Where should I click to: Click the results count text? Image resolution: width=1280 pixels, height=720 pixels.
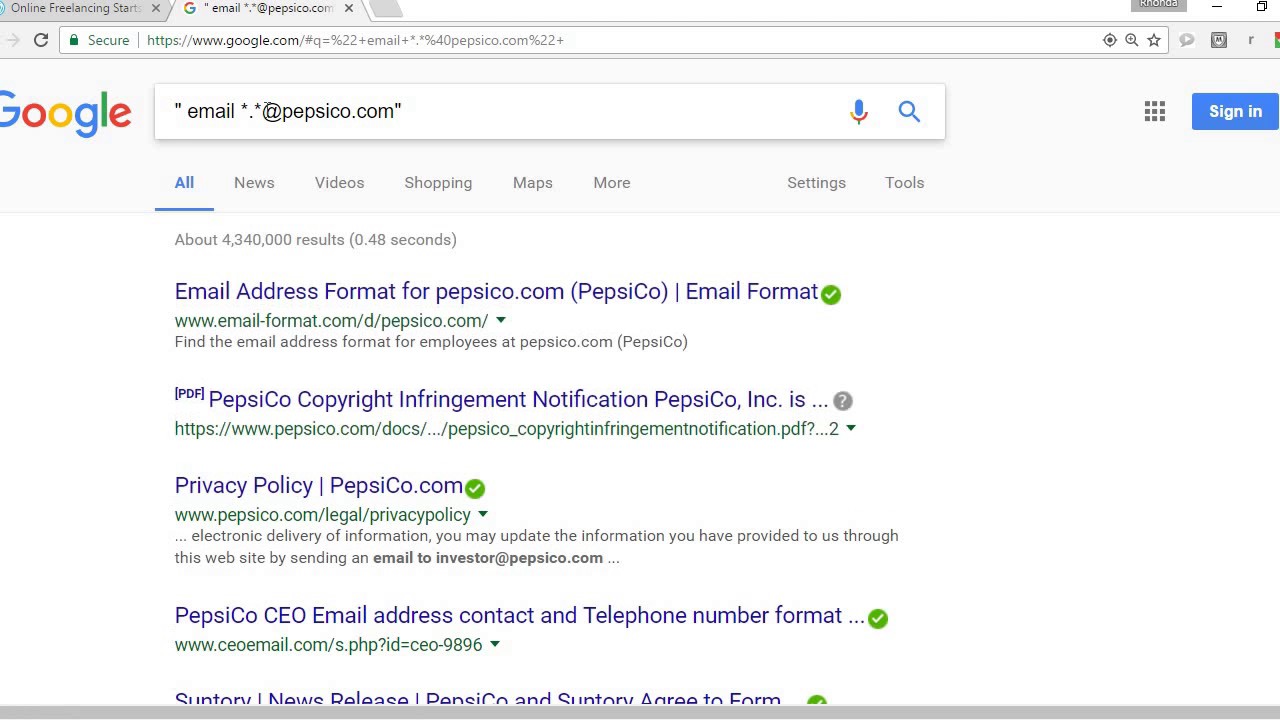pos(315,239)
